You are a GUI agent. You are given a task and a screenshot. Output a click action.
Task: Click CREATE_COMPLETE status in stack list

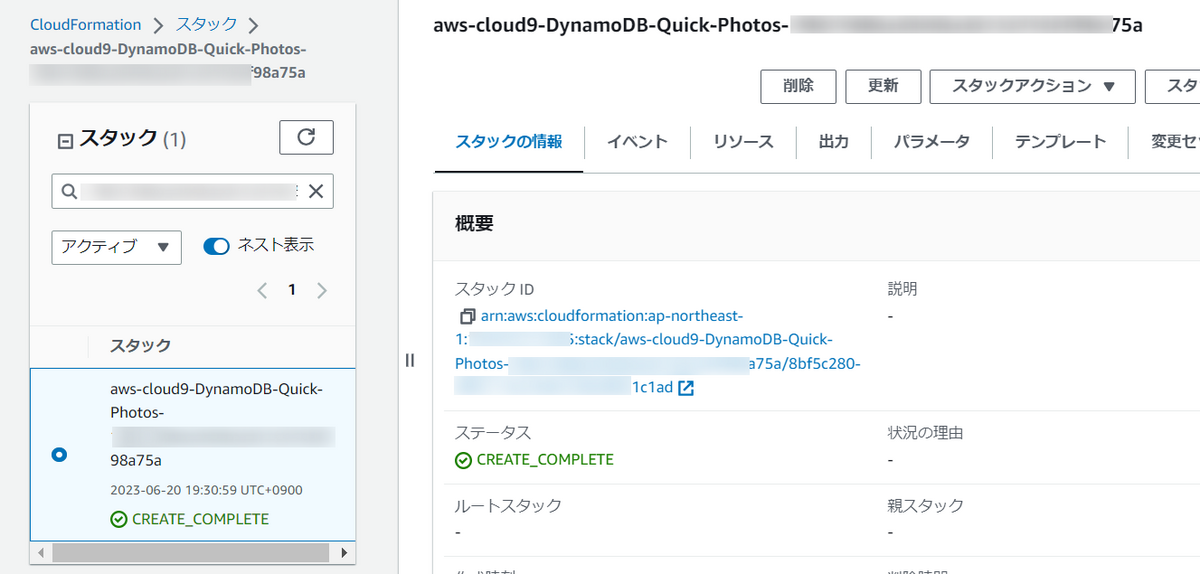pos(190,519)
